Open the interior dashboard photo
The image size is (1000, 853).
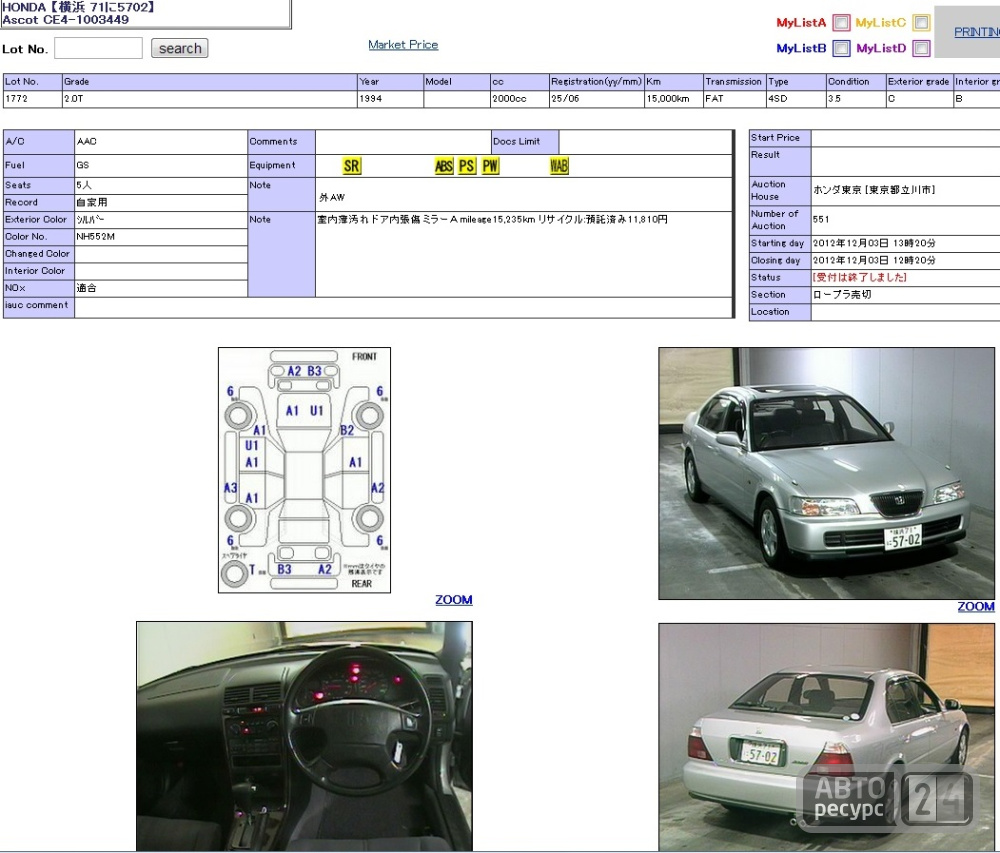pos(304,736)
